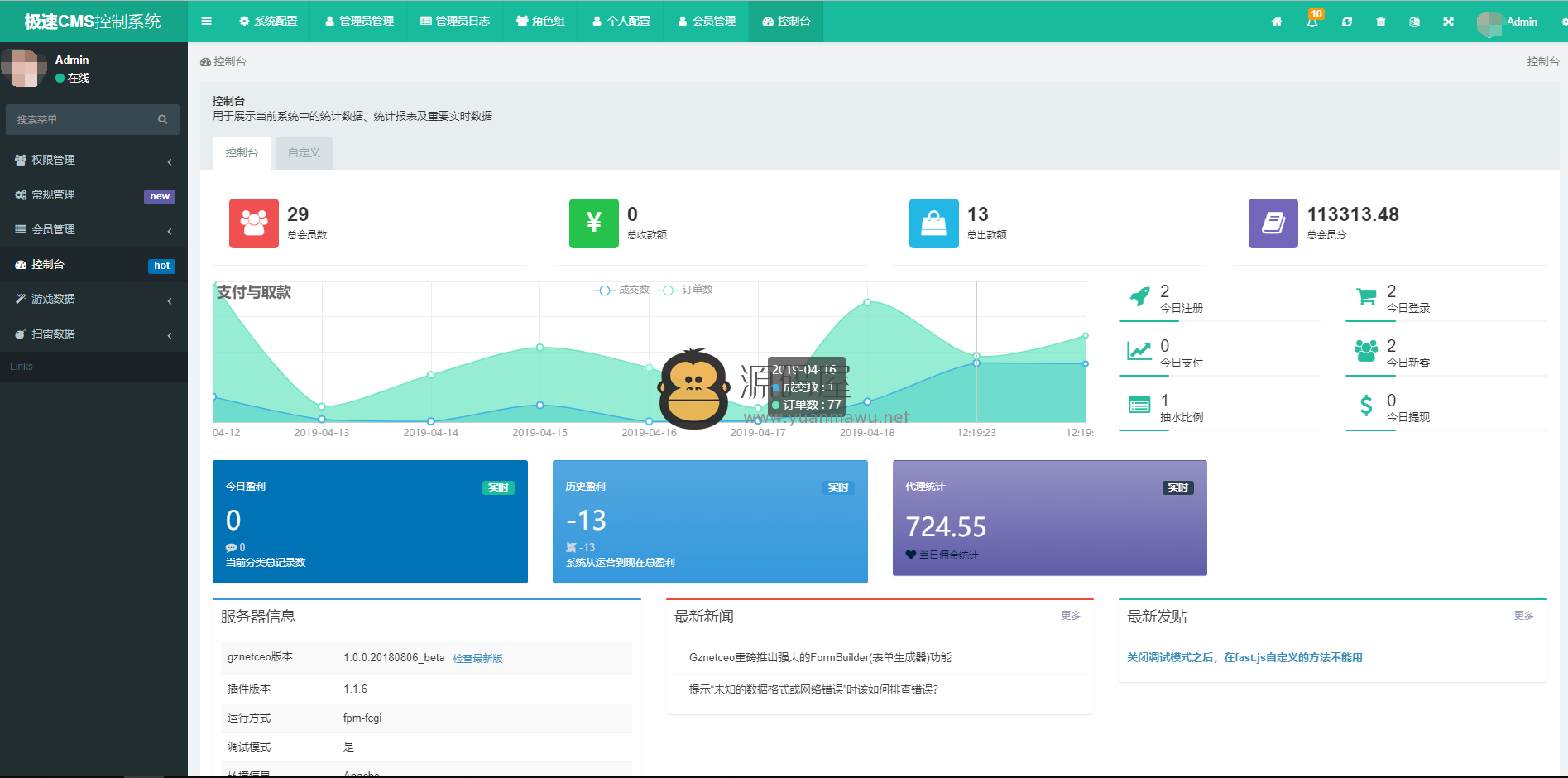
Task: Click the red total members icon
Action: pos(254,223)
